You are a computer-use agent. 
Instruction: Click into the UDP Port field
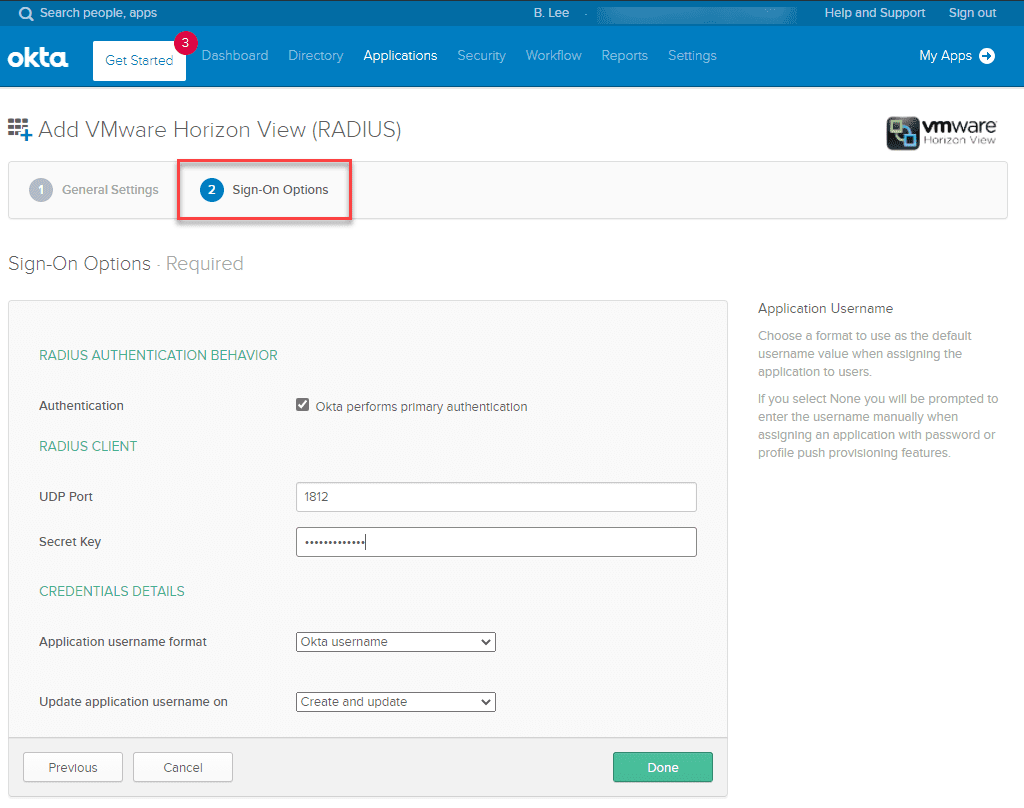click(496, 497)
